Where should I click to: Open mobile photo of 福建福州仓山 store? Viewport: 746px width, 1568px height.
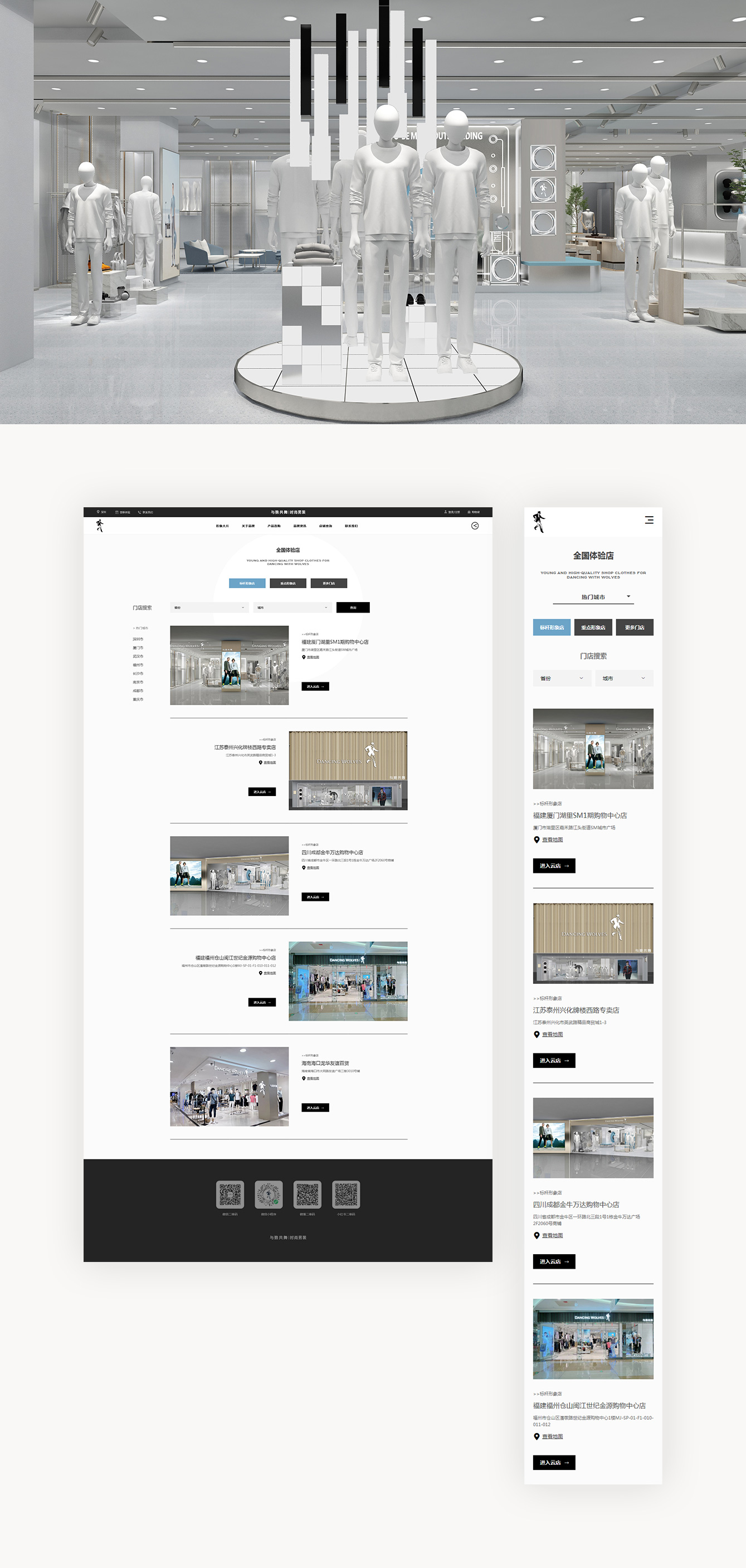coord(593,1339)
